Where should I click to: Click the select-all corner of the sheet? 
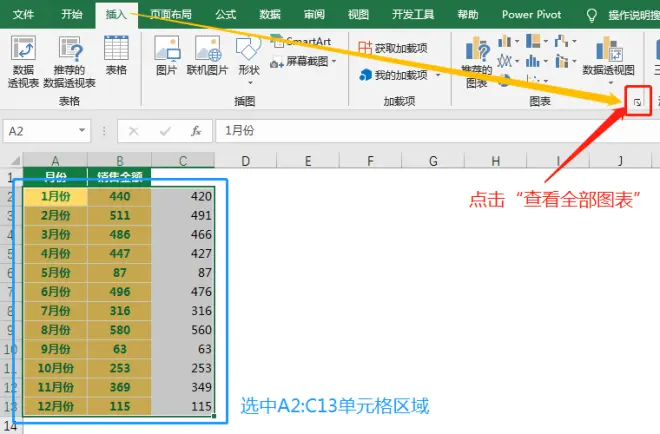pos(15,160)
